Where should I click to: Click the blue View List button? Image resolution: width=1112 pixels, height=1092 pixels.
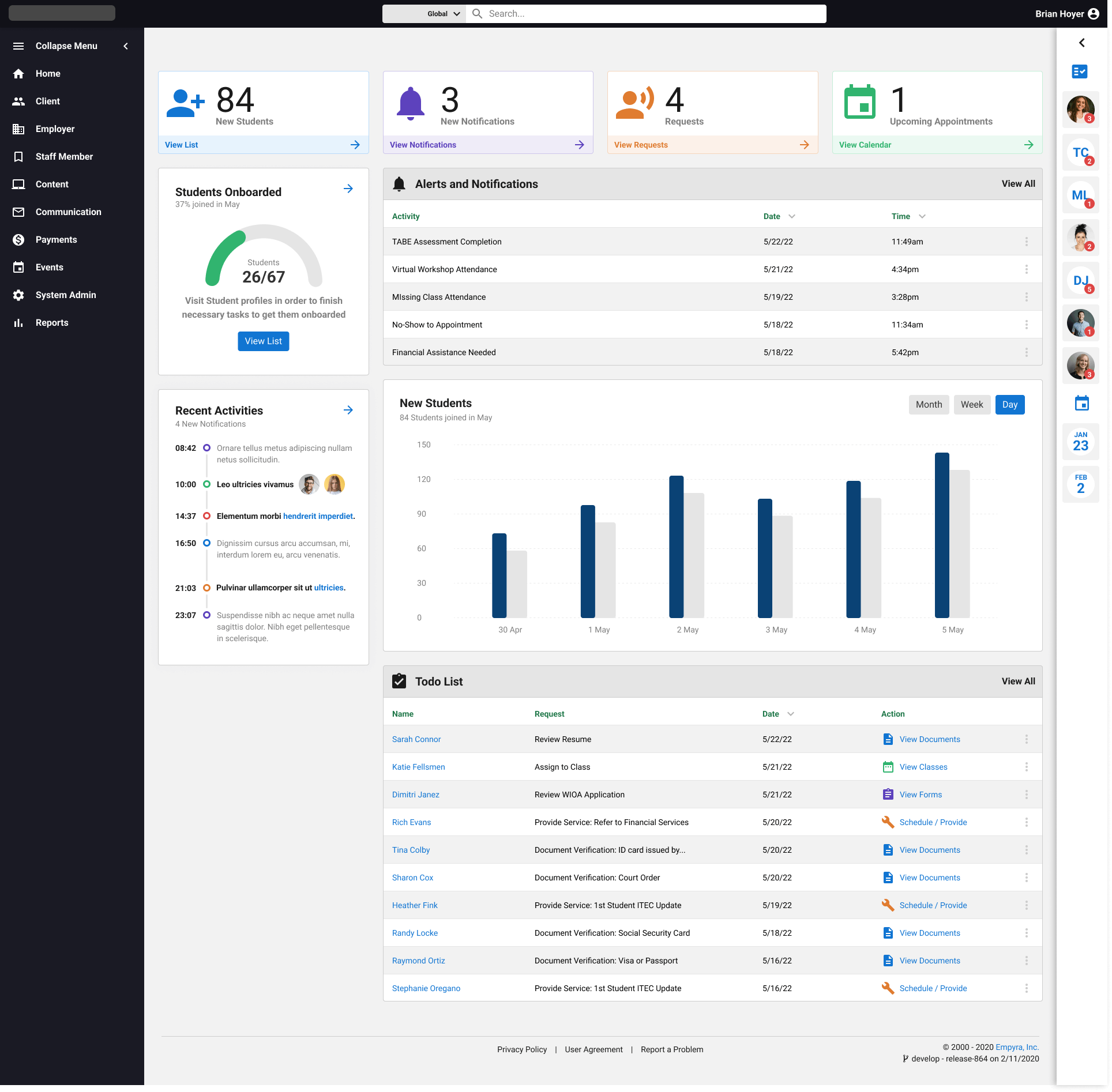[x=263, y=341]
